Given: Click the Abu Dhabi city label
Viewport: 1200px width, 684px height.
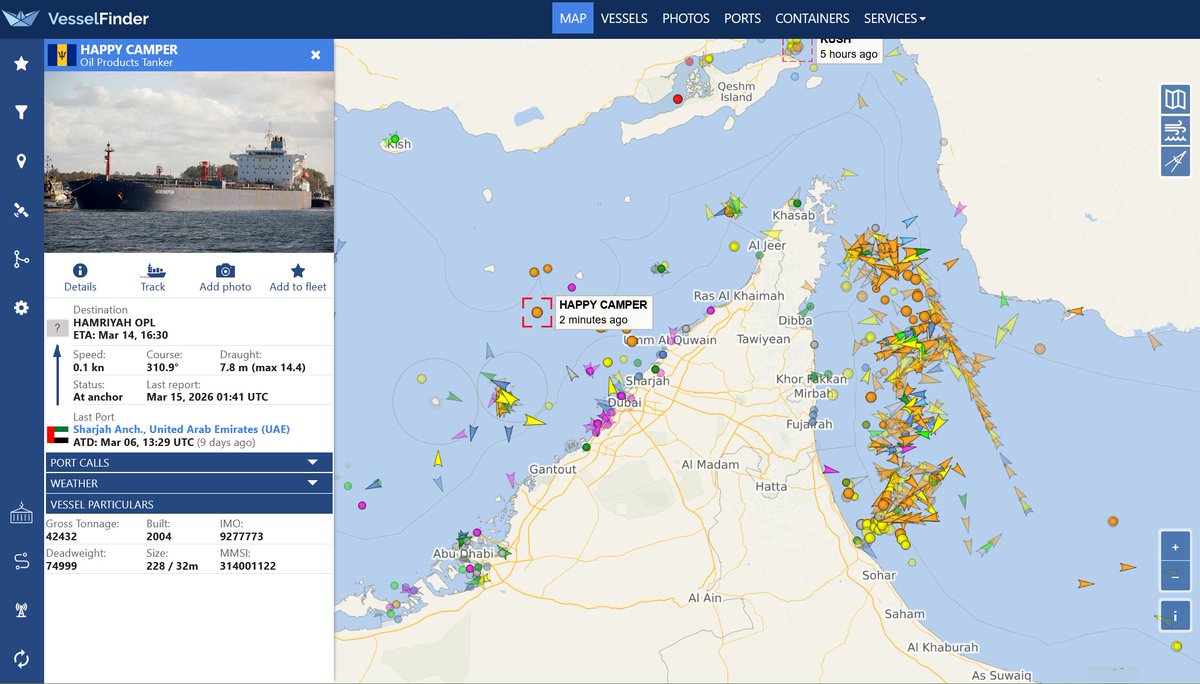Looking at the screenshot, I should click(463, 553).
